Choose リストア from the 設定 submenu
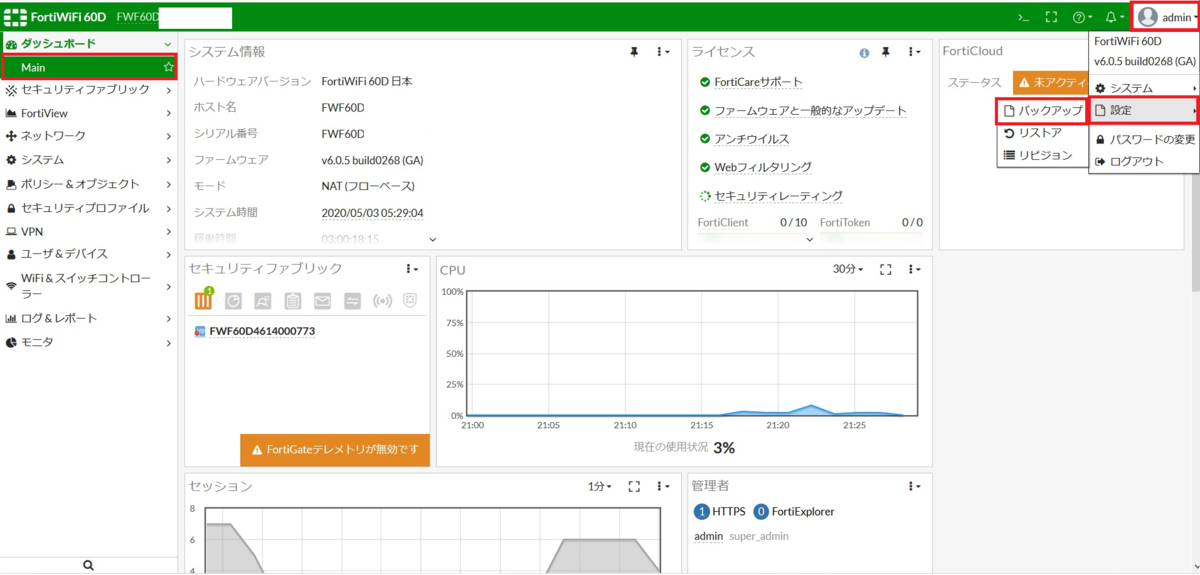The height and width of the screenshot is (575, 1200). 1041,133
